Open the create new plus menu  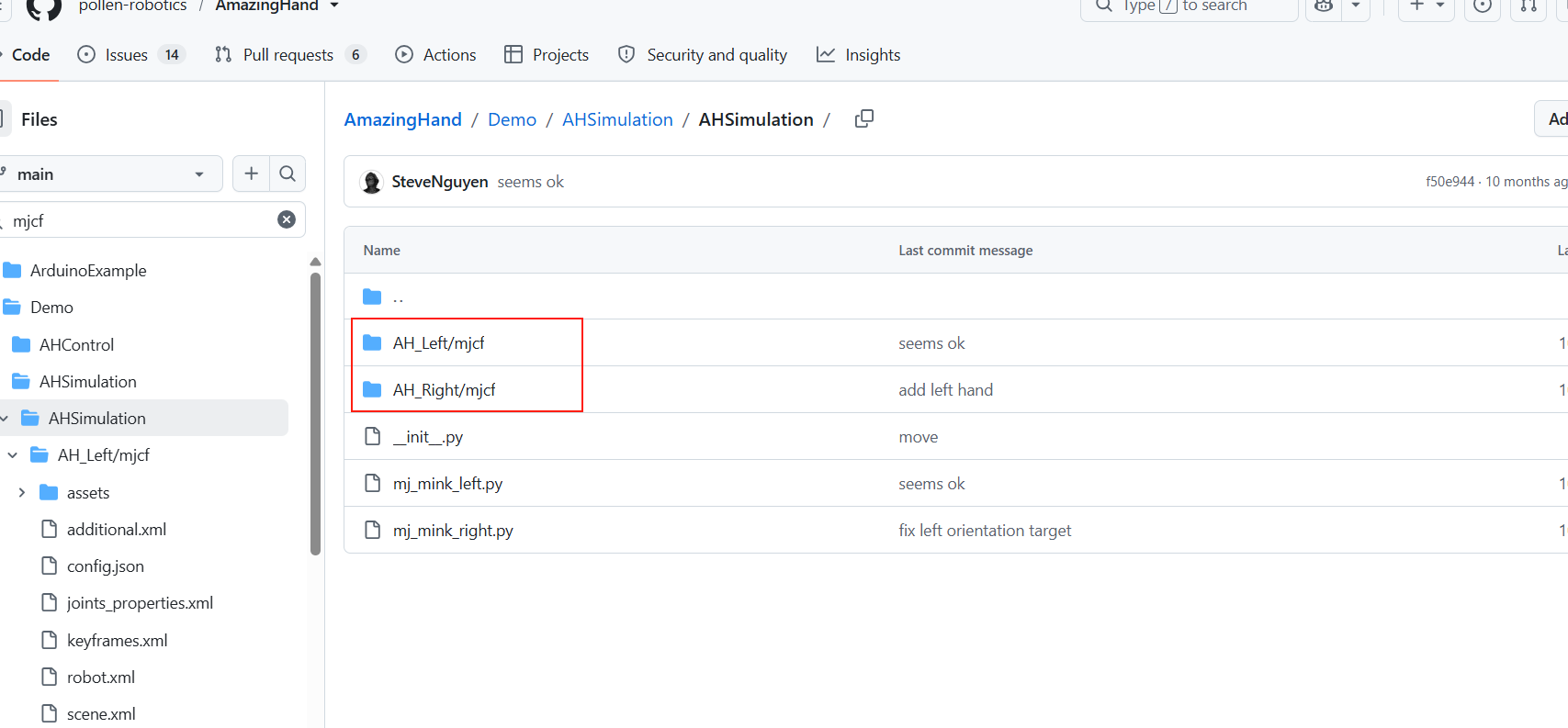click(1427, 7)
